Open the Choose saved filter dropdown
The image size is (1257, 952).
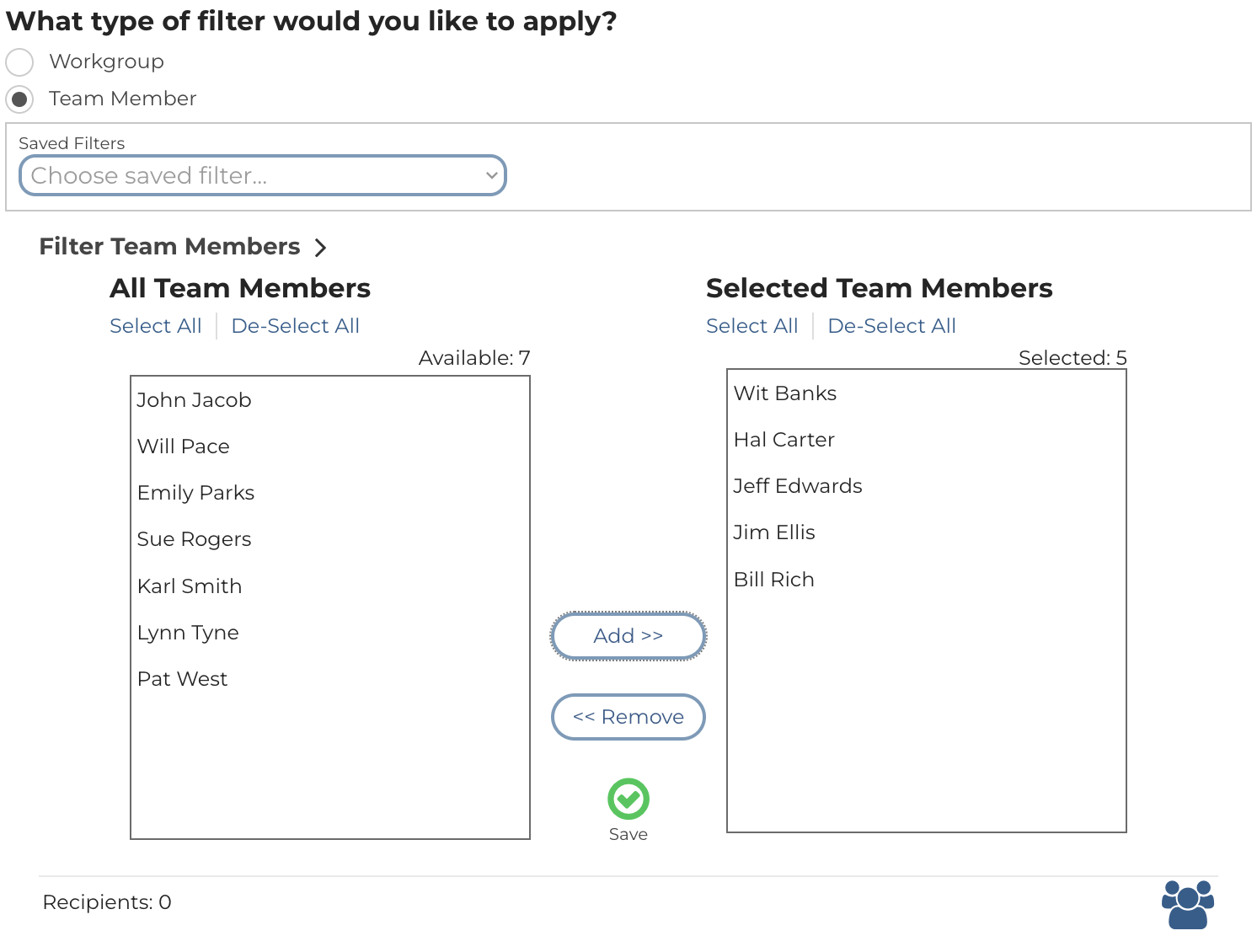[x=262, y=175]
